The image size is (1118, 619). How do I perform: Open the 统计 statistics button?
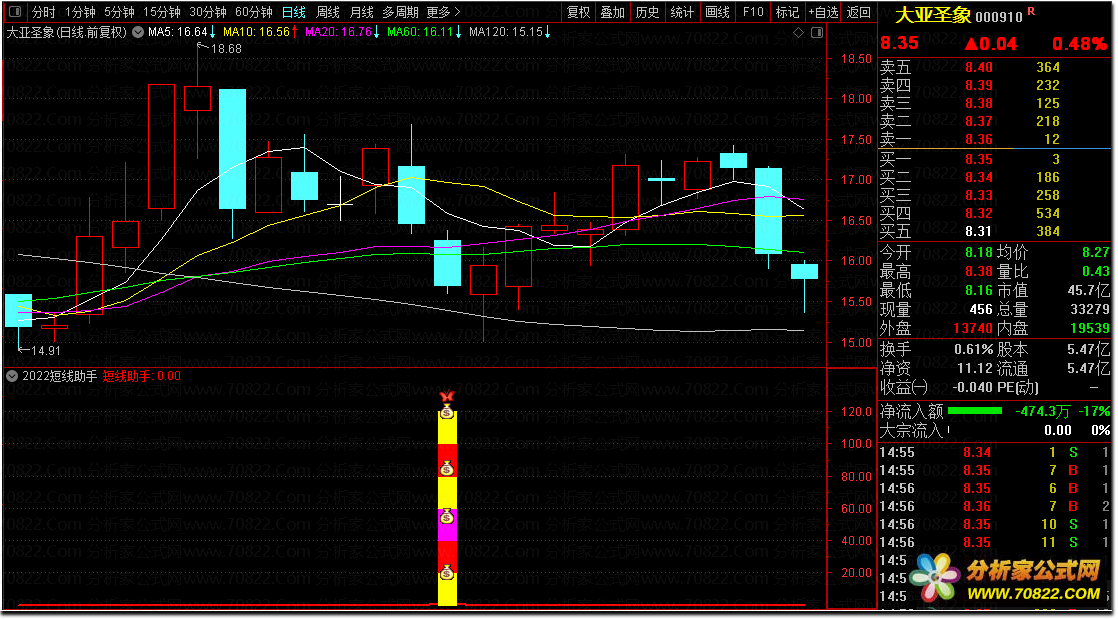point(682,12)
